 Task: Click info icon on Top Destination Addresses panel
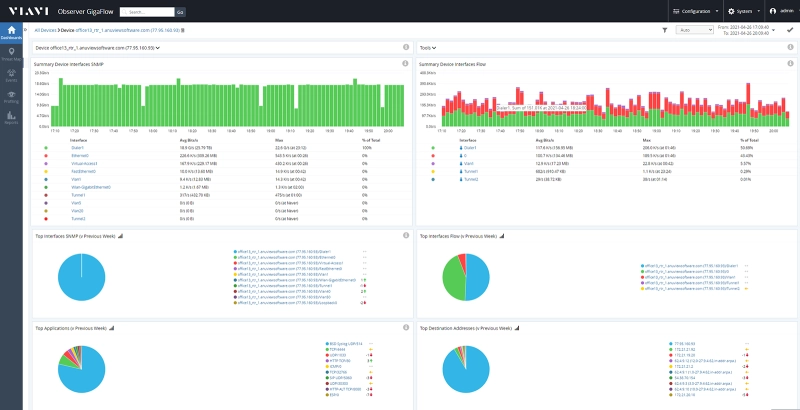click(791, 327)
